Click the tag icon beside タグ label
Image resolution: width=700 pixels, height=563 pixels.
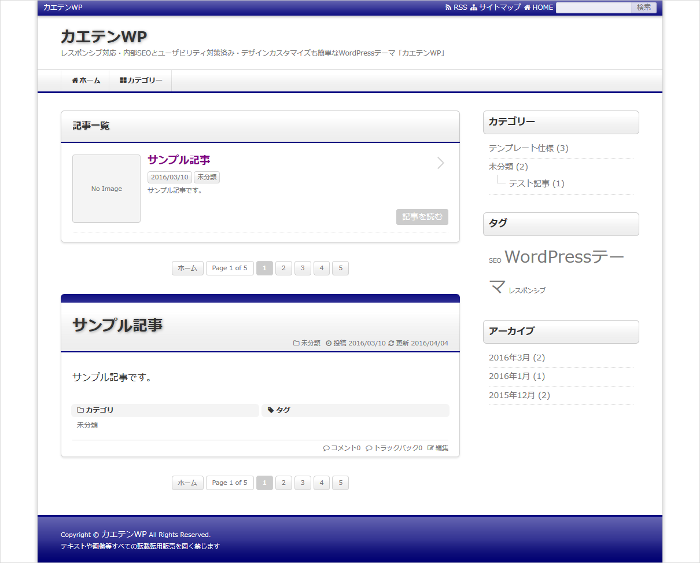tap(271, 410)
